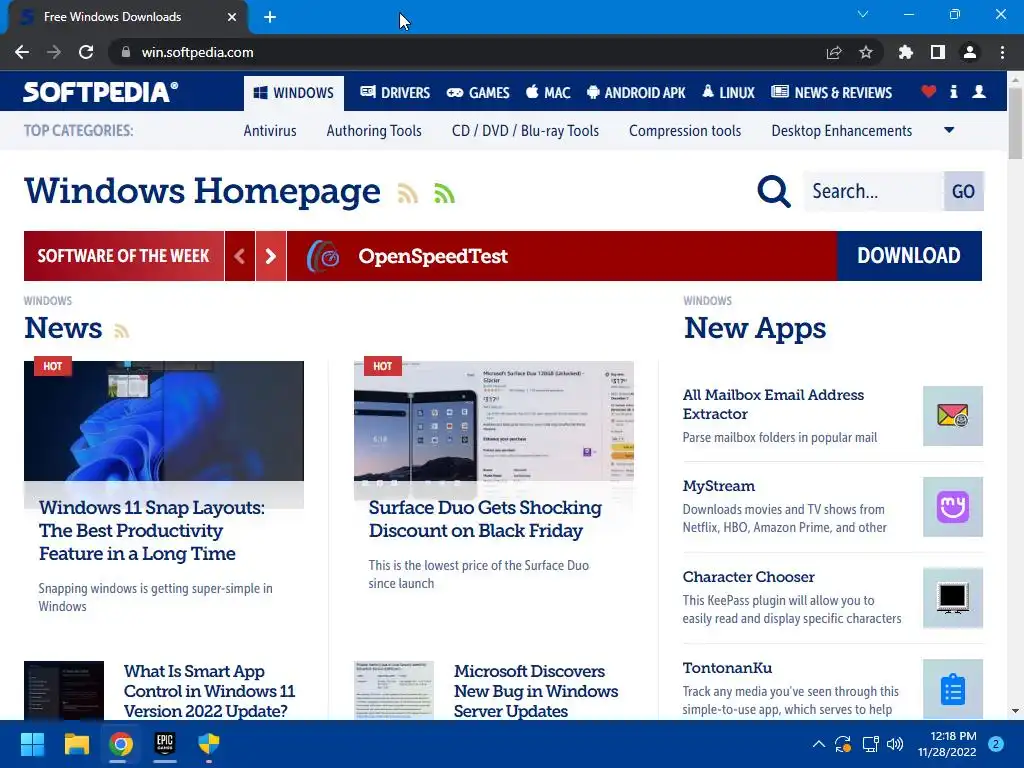Screen dimensions: 1024x768
Task: Show hidden system tray icons
Action: coord(818,744)
